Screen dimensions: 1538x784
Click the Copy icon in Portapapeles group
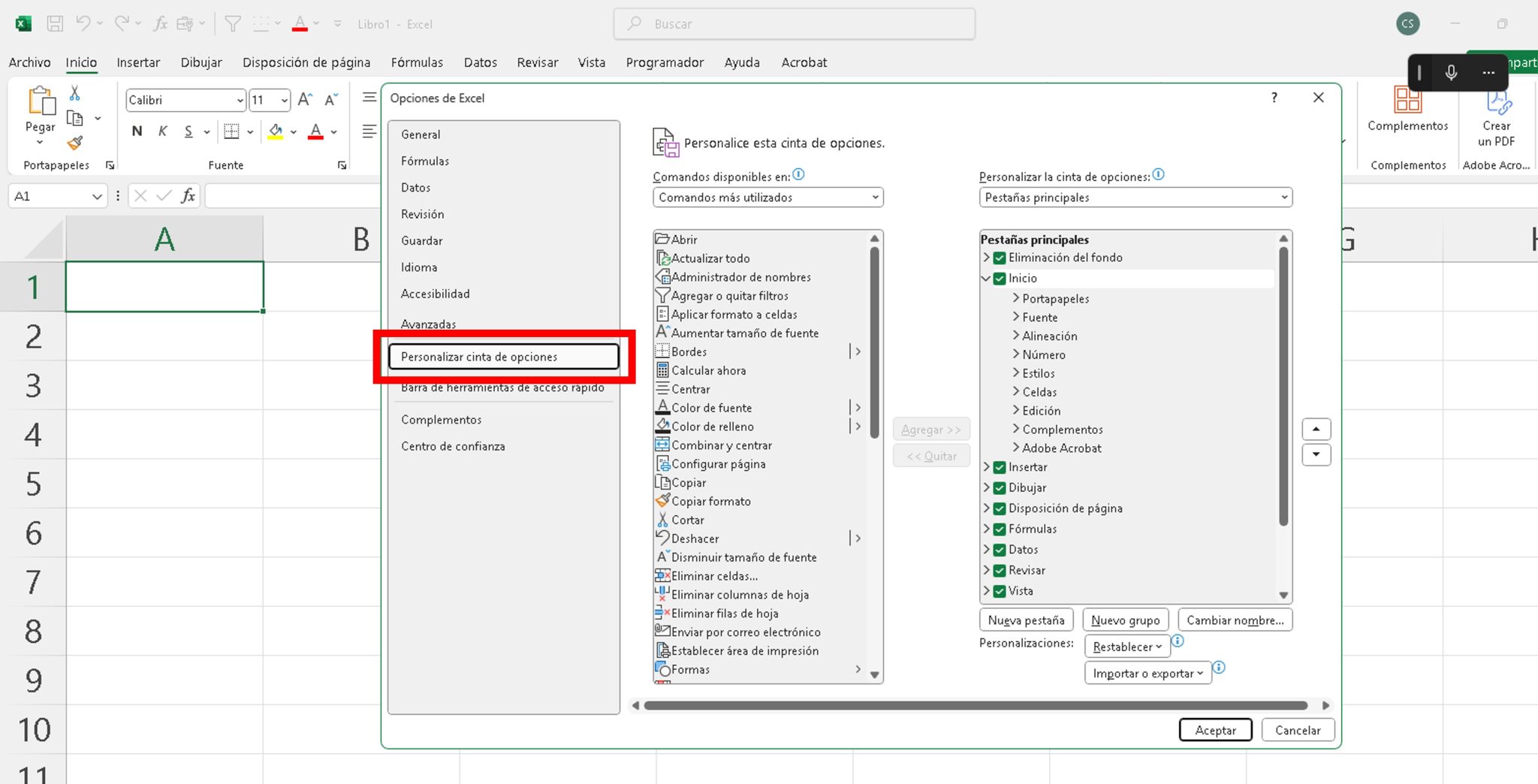(x=75, y=118)
